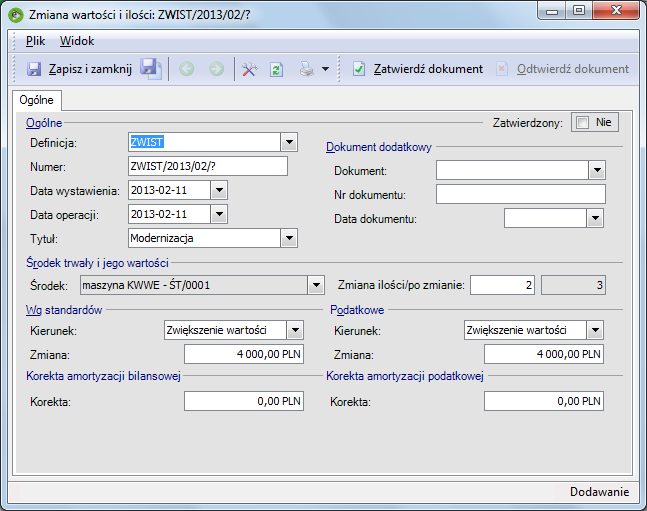Image resolution: width=647 pixels, height=511 pixels.
Task: Click the Zapisz i zamknij button label
Action: pos(90,69)
